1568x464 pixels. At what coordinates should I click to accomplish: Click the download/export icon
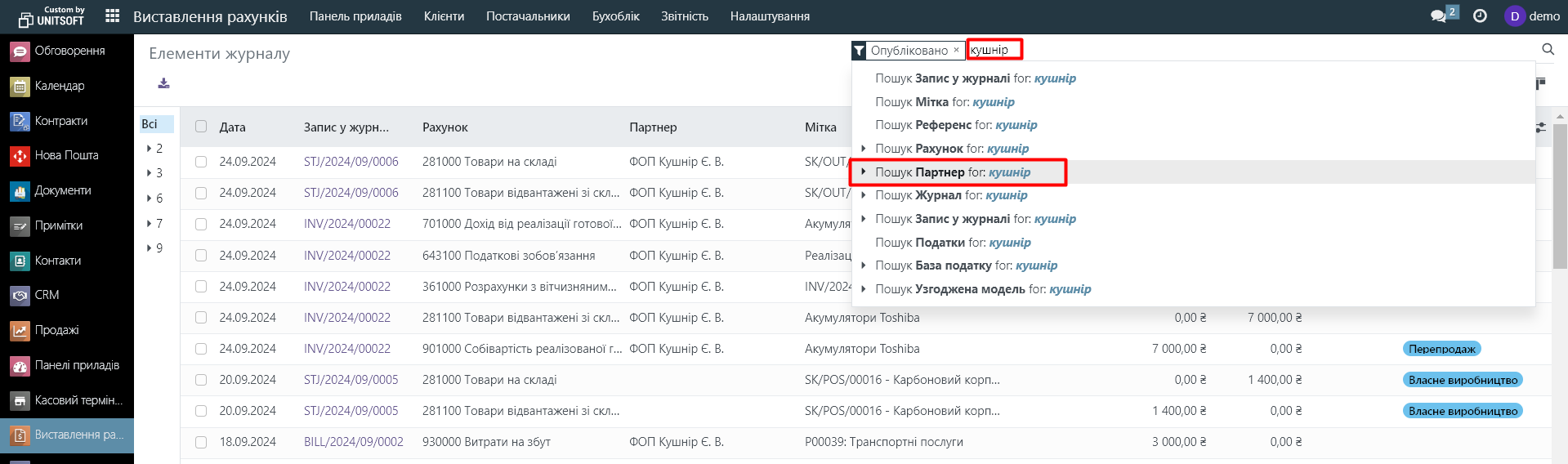coord(163,83)
